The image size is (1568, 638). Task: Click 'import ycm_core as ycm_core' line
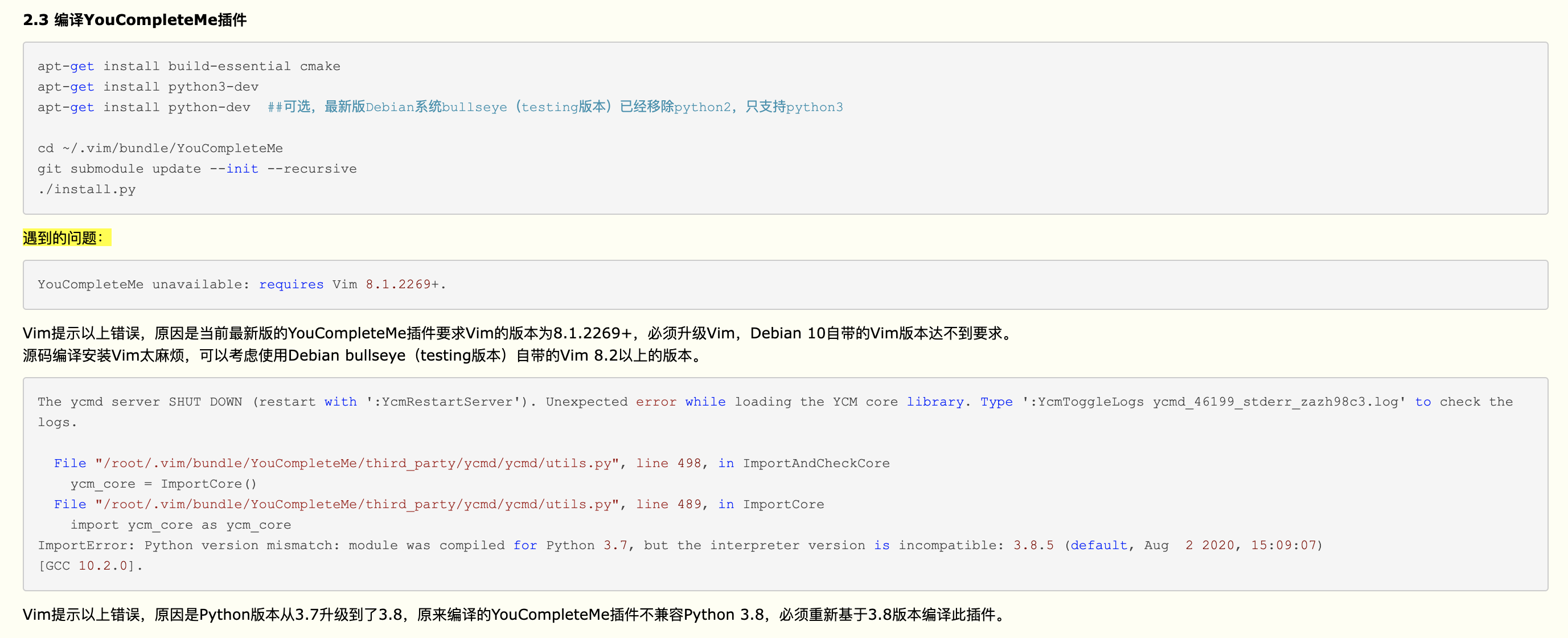point(180,525)
